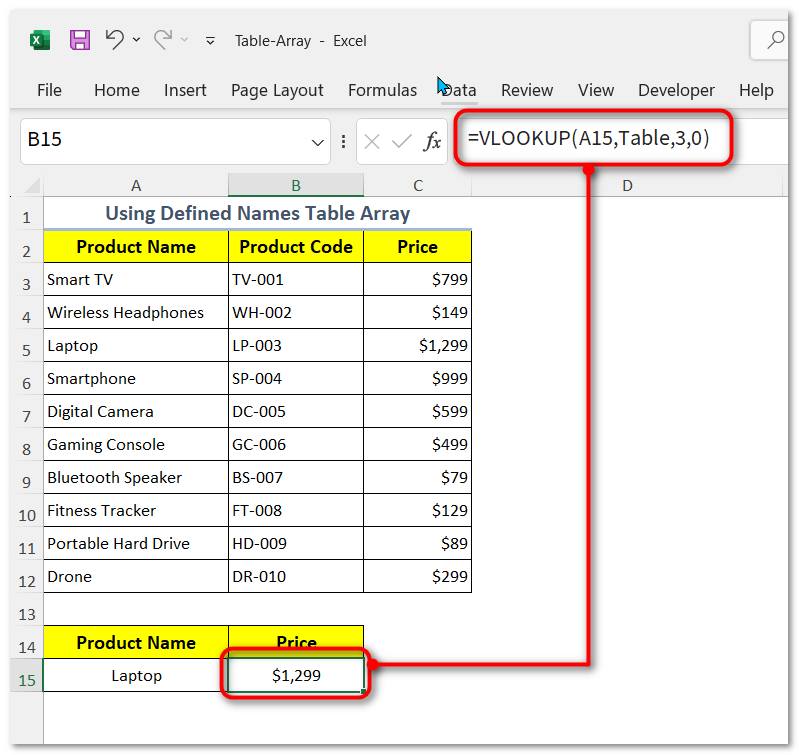Select column D header

point(627,185)
